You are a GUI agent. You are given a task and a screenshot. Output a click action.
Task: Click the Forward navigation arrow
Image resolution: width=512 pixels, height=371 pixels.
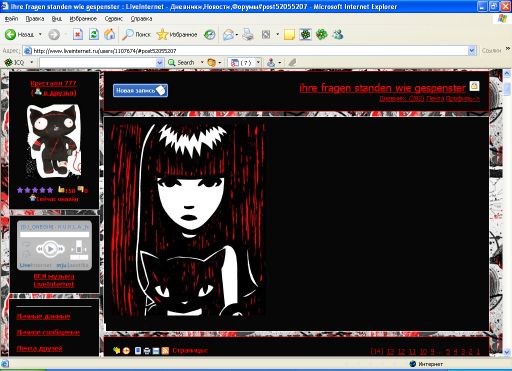(54, 34)
